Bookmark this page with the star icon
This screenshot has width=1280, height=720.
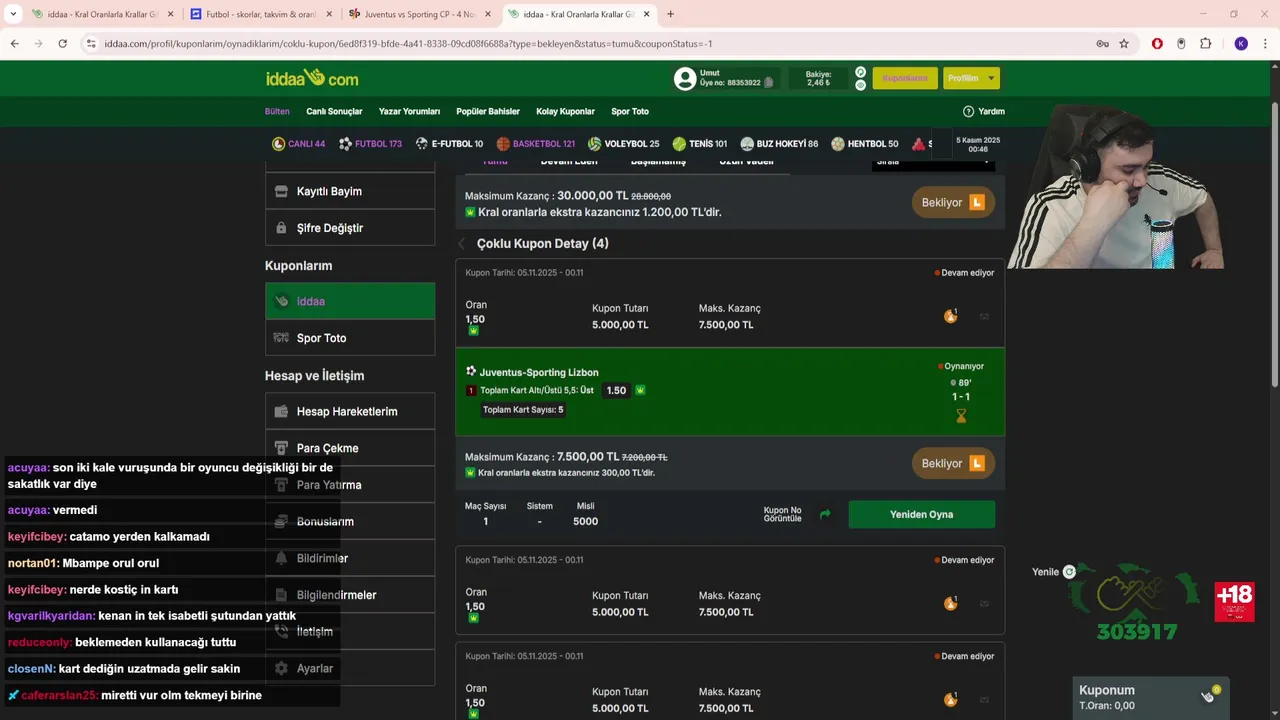[x=1124, y=44]
